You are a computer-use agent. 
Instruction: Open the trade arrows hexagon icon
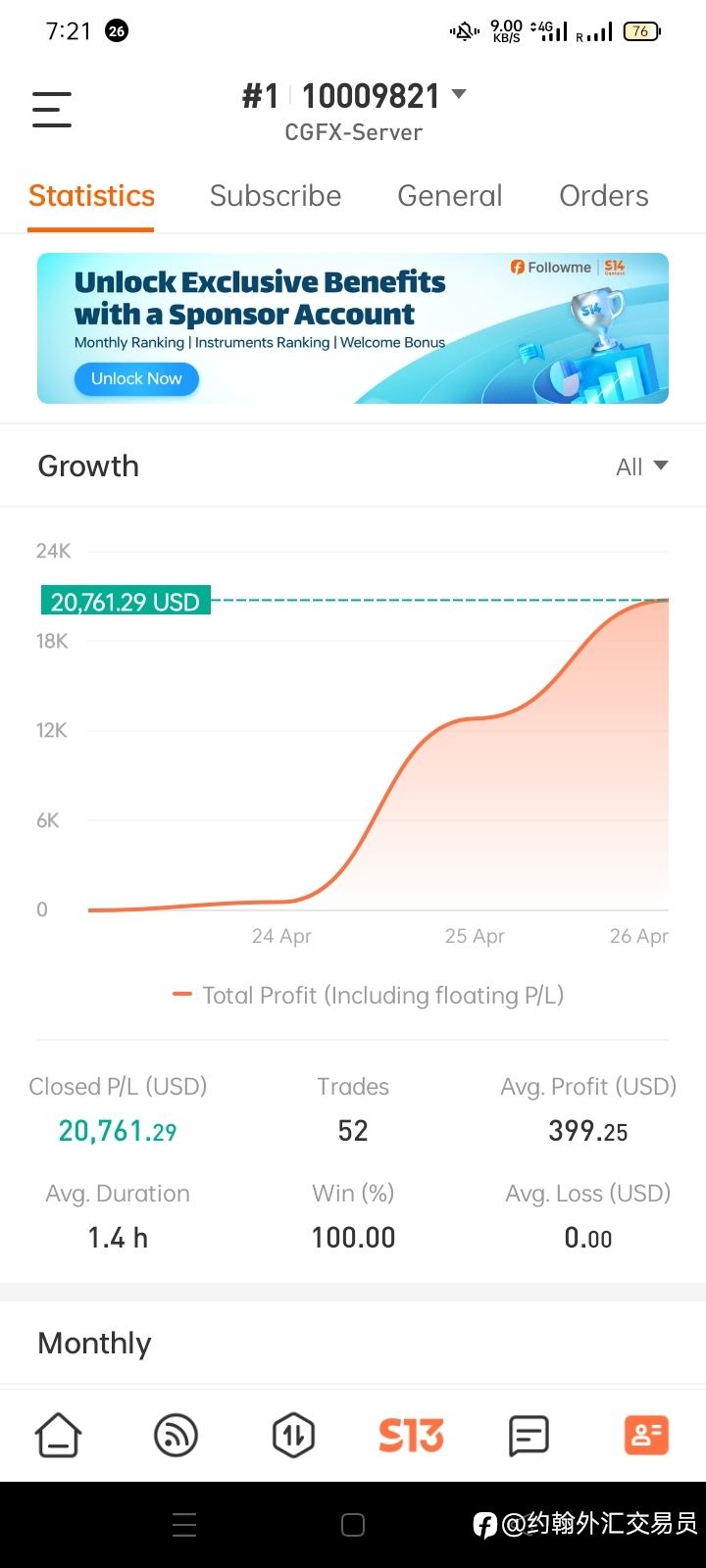click(293, 1436)
